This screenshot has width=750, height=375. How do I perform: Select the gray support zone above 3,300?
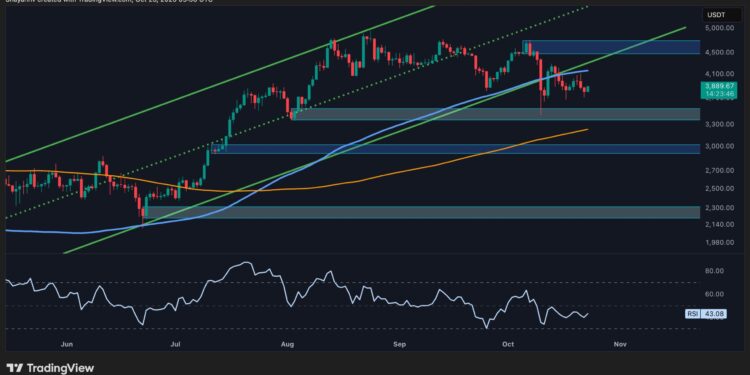[x=496, y=114]
